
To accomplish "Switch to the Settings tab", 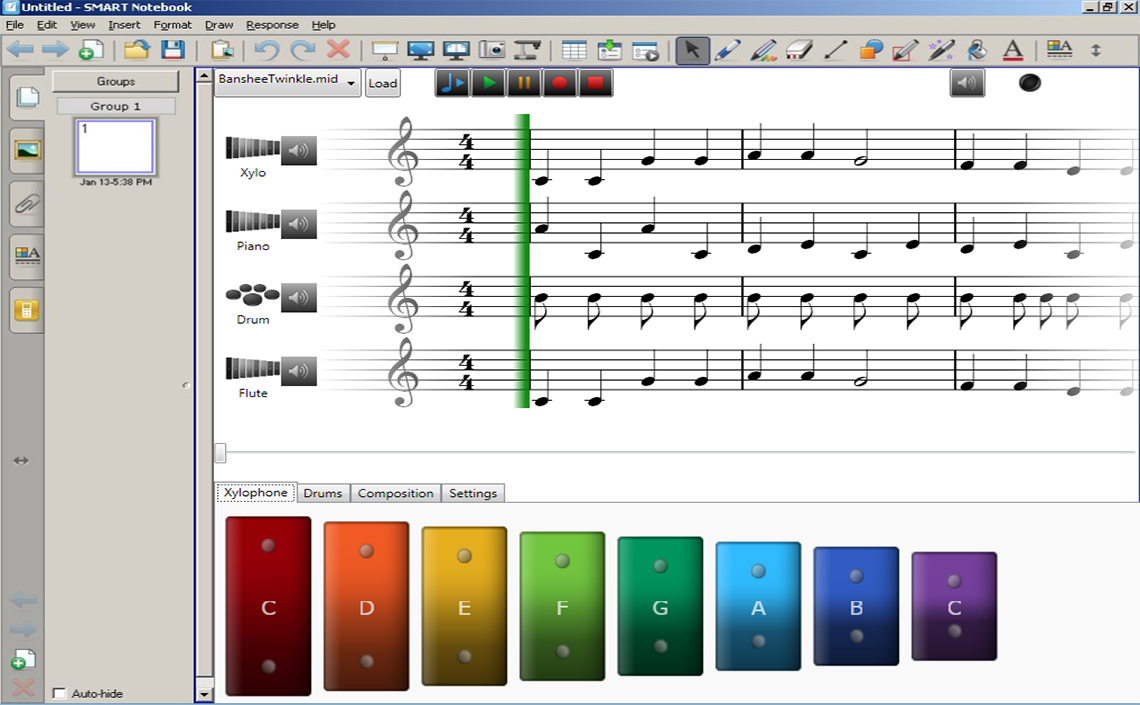I will [x=473, y=493].
